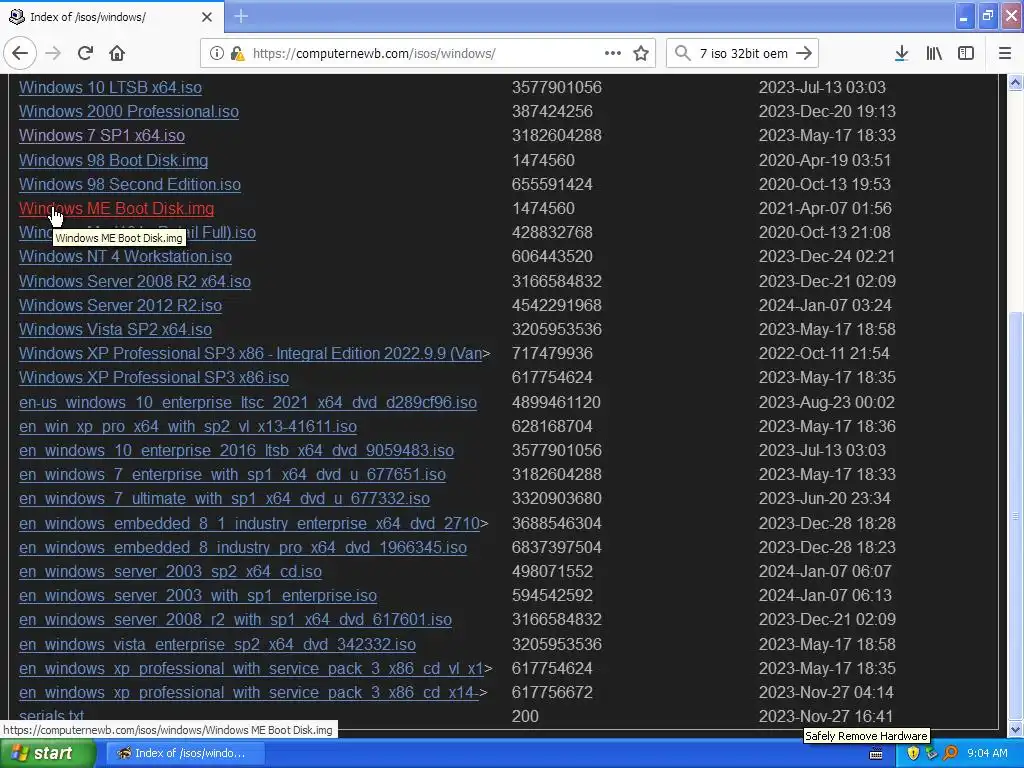Click the orange magnifier tray icon
1024x768 pixels.
[x=950, y=753]
